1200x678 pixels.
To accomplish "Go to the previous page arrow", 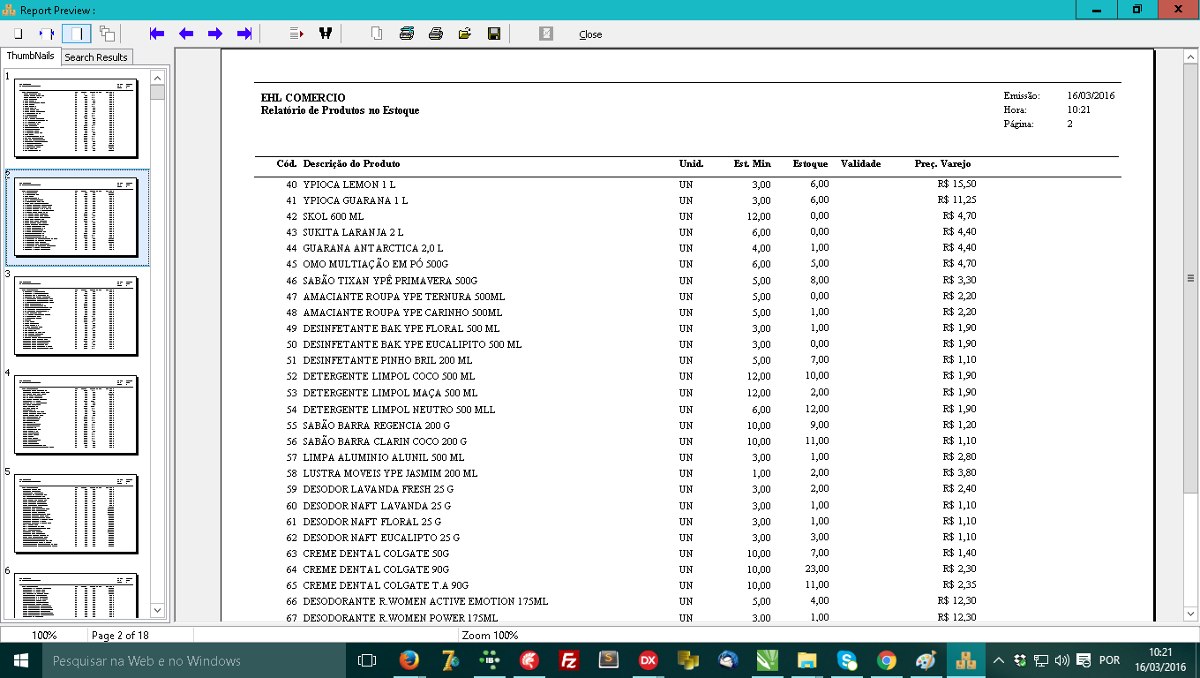I will (186, 34).
